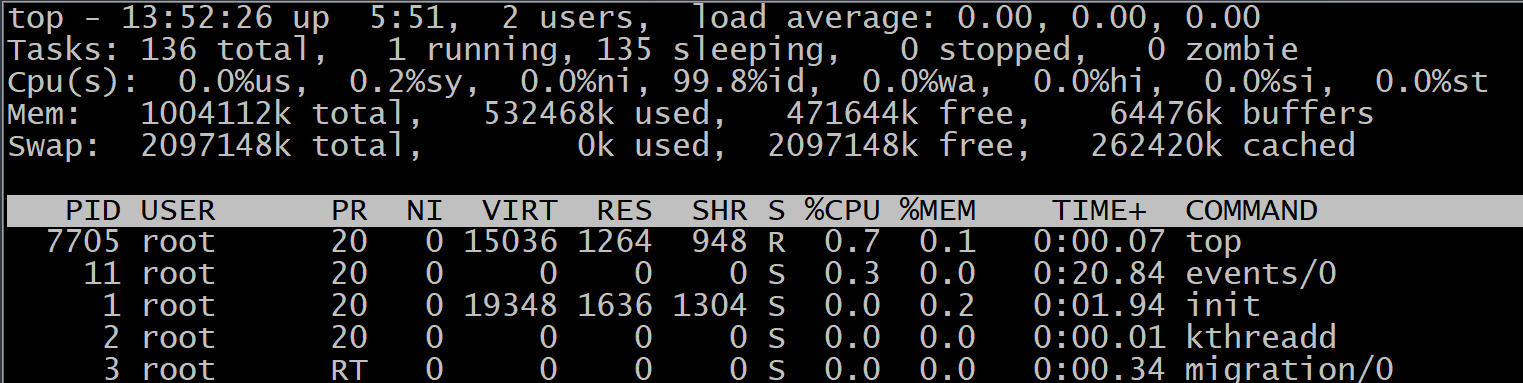Select the SHR column header
The width and height of the screenshot is (1523, 383).
click(x=720, y=210)
